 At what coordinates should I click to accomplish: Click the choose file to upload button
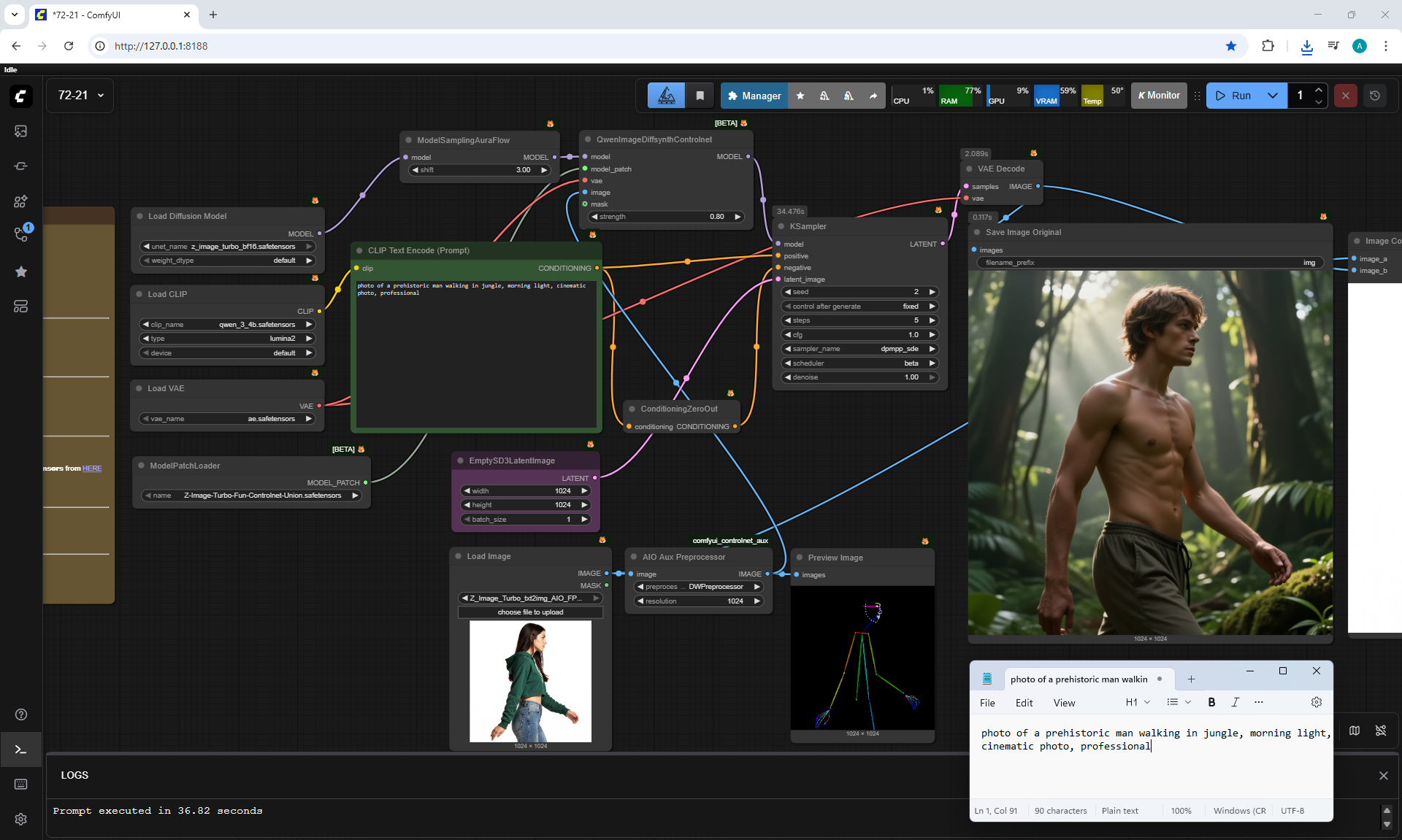530,612
